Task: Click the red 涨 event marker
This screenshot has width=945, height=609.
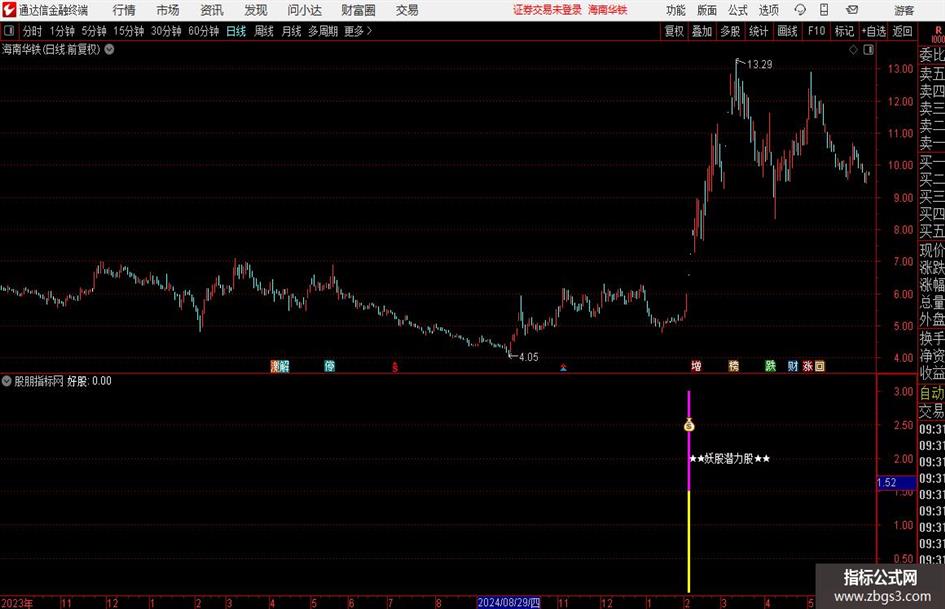Action: coord(808,366)
